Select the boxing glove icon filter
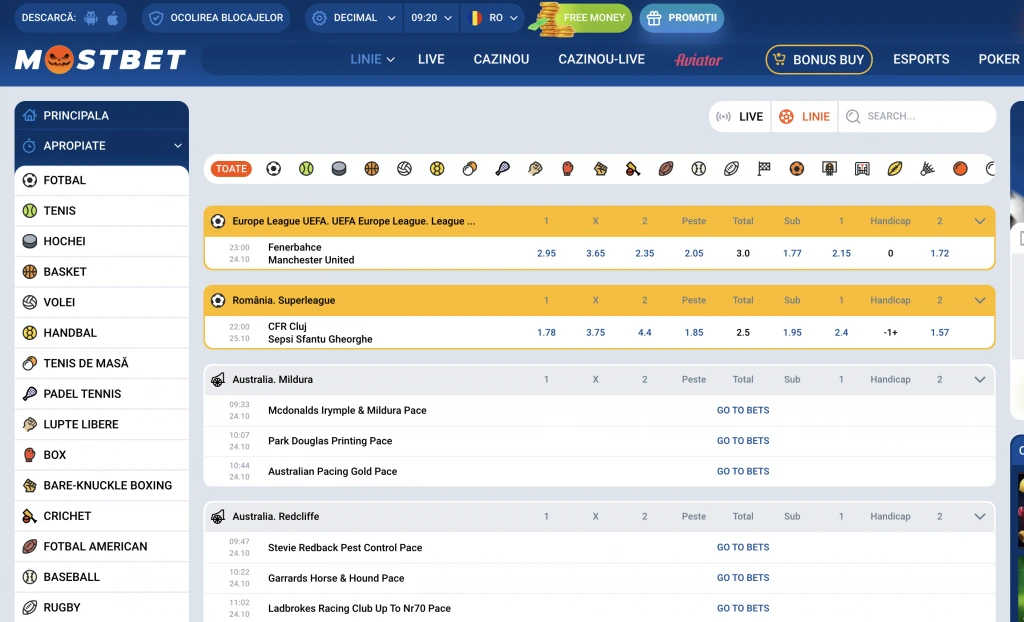The width and height of the screenshot is (1024, 622). 568,169
